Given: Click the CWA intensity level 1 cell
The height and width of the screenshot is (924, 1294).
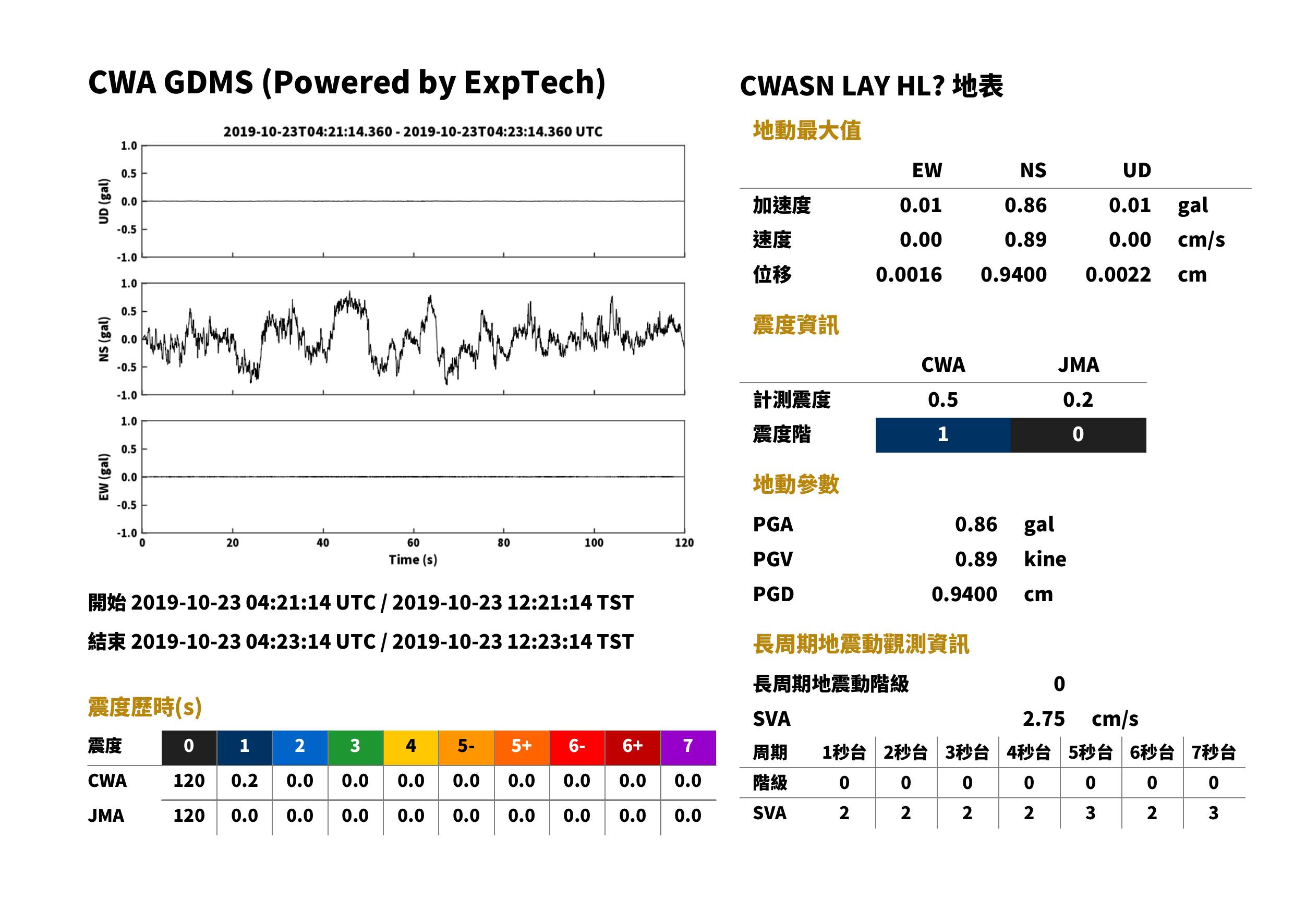Looking at the screenshot, I should (943, 435).
